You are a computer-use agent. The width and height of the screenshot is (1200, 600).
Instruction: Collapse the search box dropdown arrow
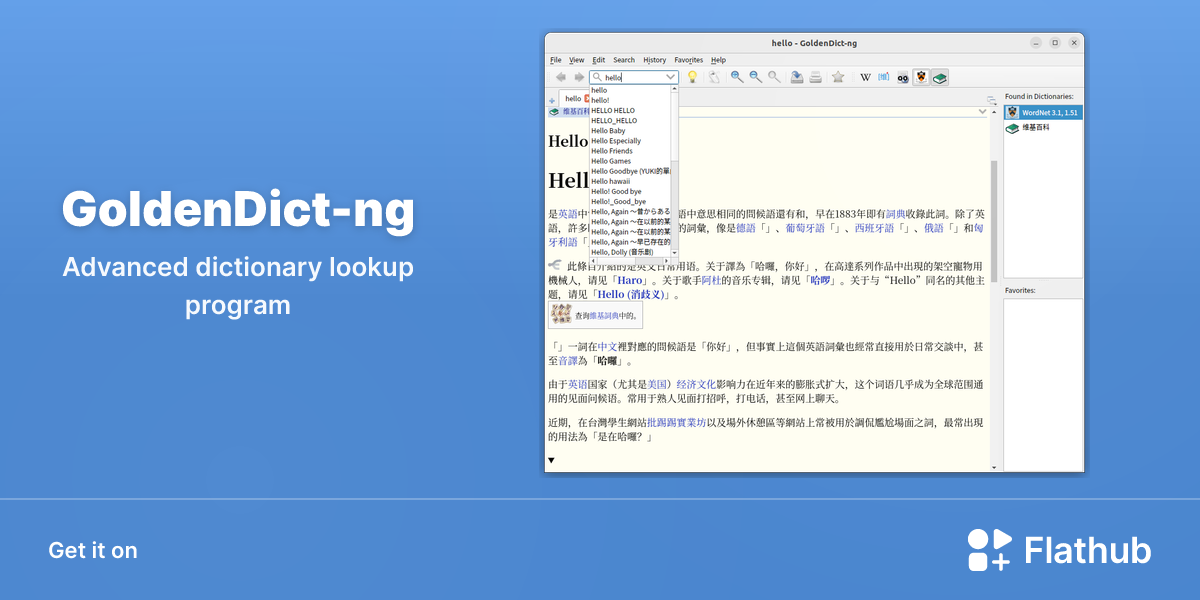[x=671, y=77]
